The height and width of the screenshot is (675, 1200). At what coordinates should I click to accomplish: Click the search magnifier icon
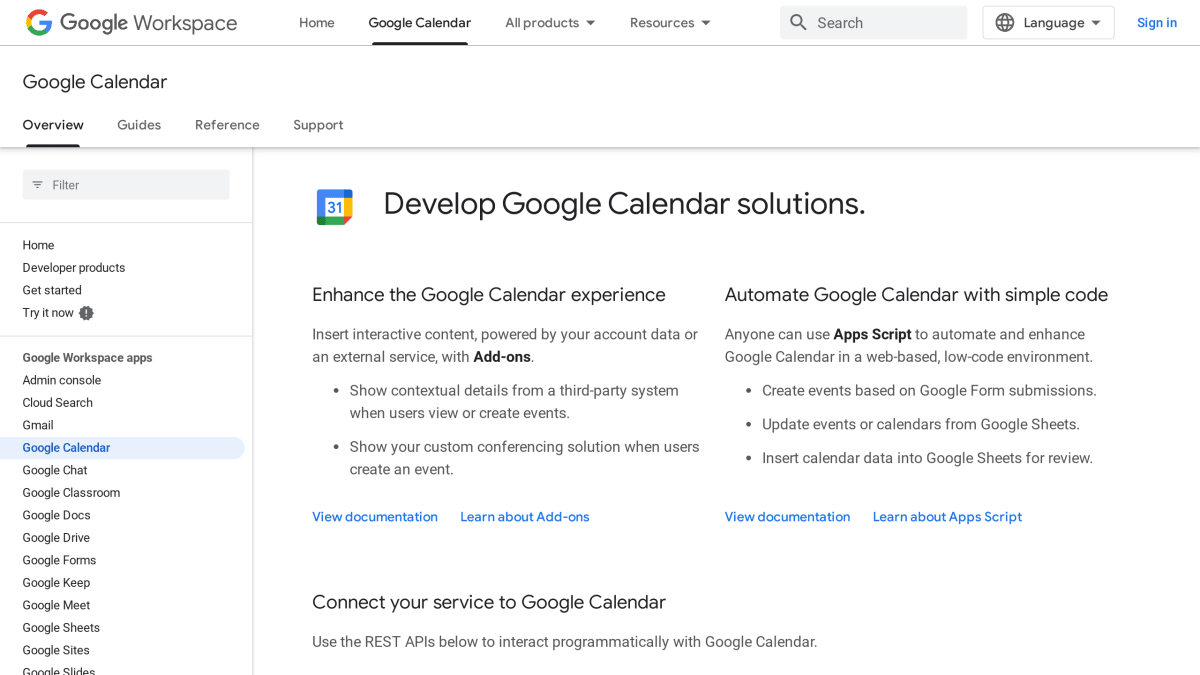(798, 22)
